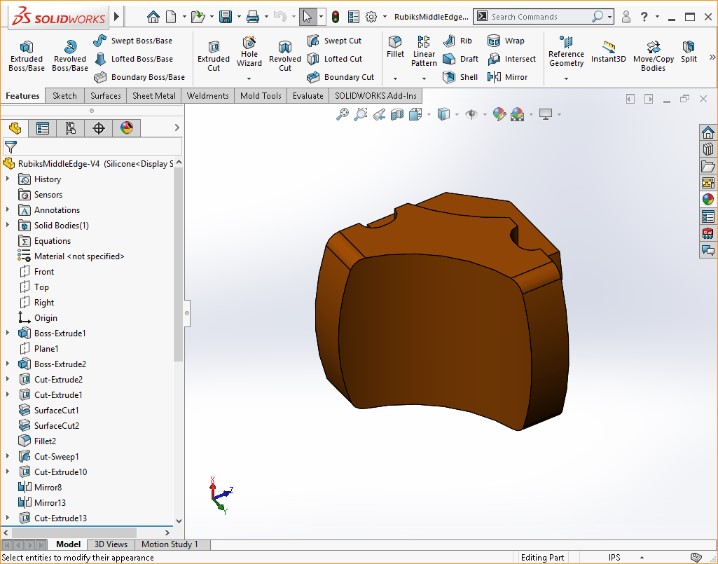
Task: Switch to the Surfaces tab
Action: [105, 96]
